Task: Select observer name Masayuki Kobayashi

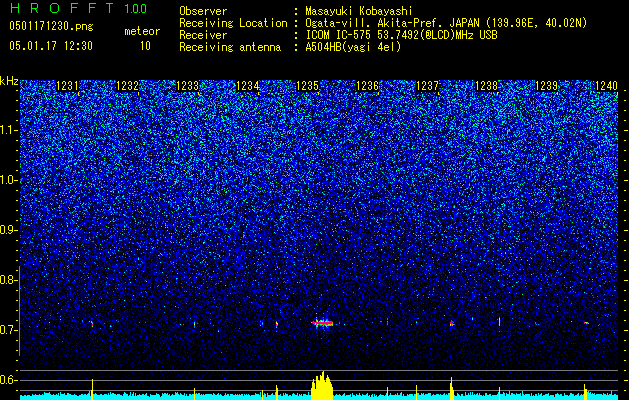Action: (x=359, y=11)
